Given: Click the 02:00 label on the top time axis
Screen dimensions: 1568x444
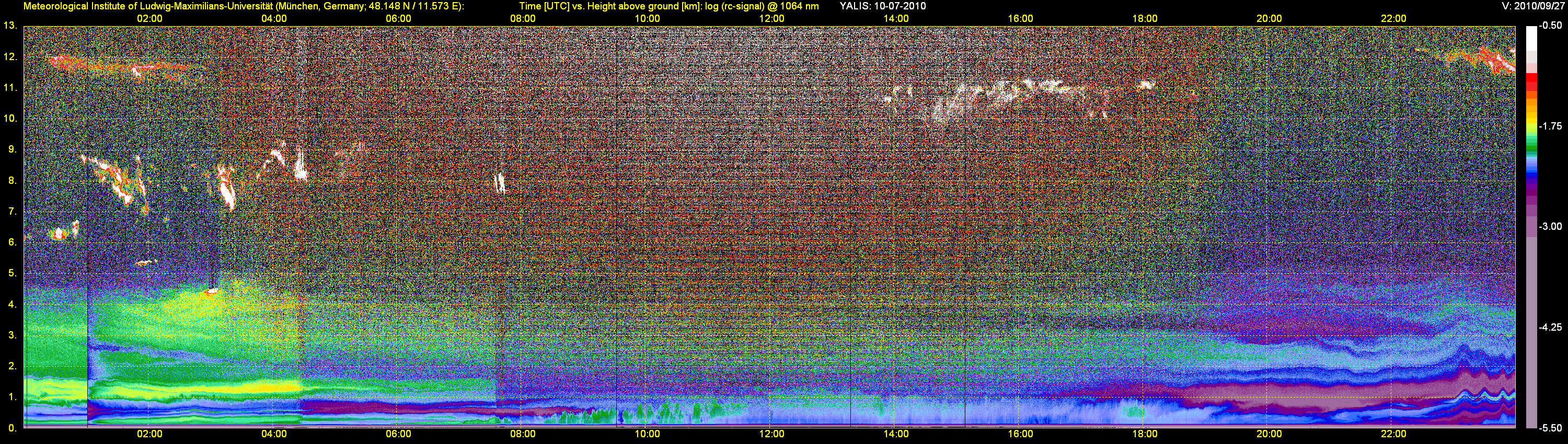Looking at the screenshot, I should [149, 19].
